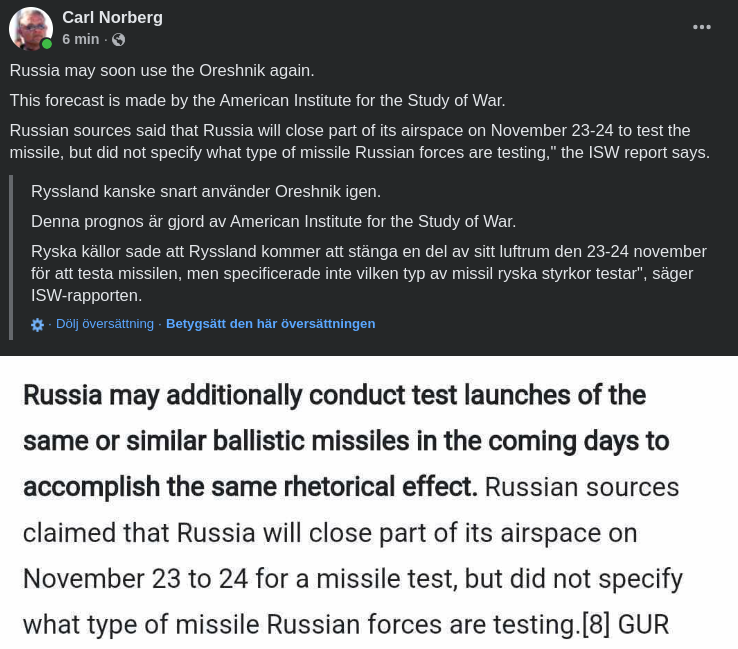The image size is (738, 649).
Task: Click the line "This forecast is made by the American Institute"
Action: [257, 101]
